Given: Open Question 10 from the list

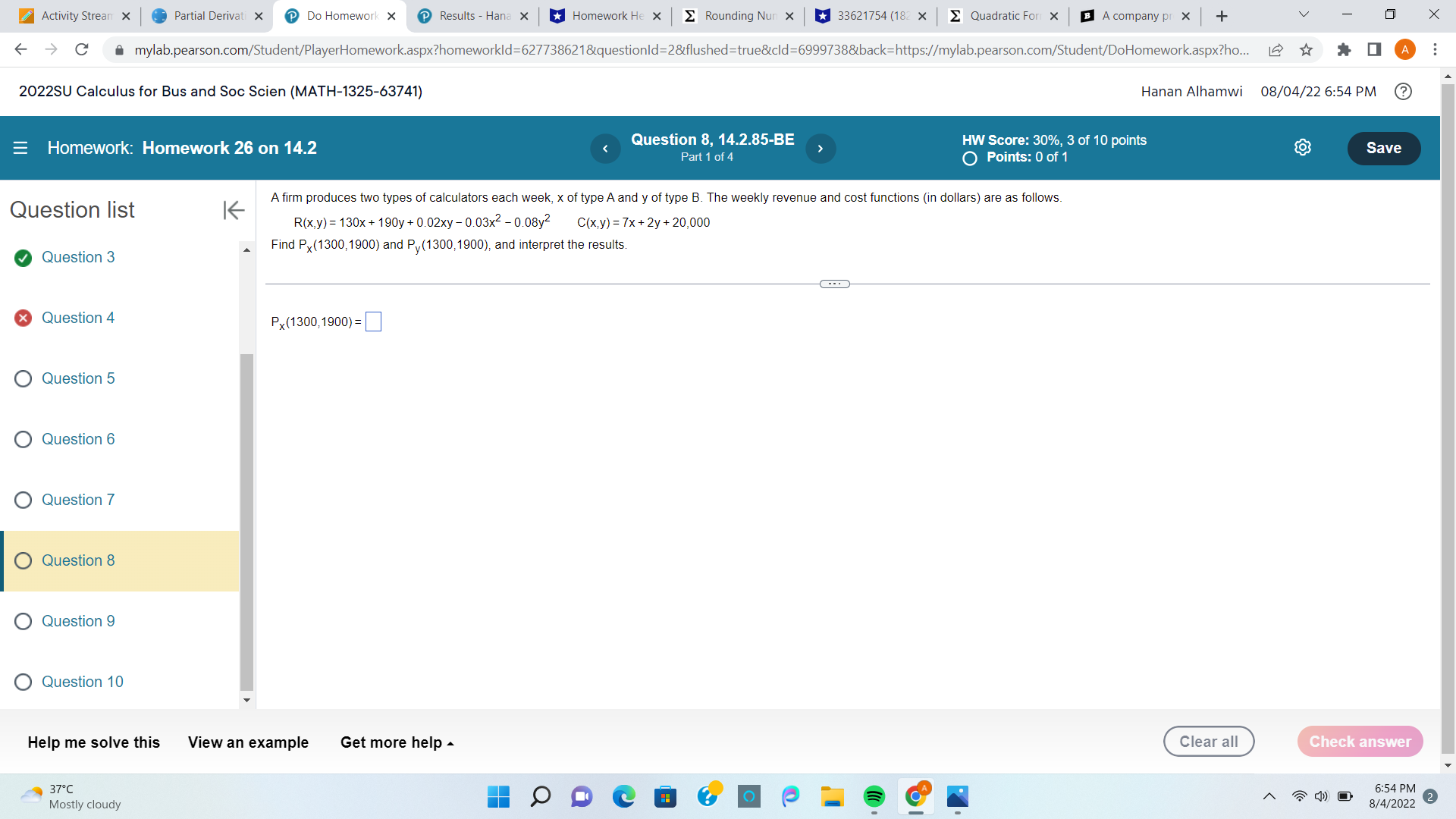Looking at the screenshot, I should tap(82, 682).
